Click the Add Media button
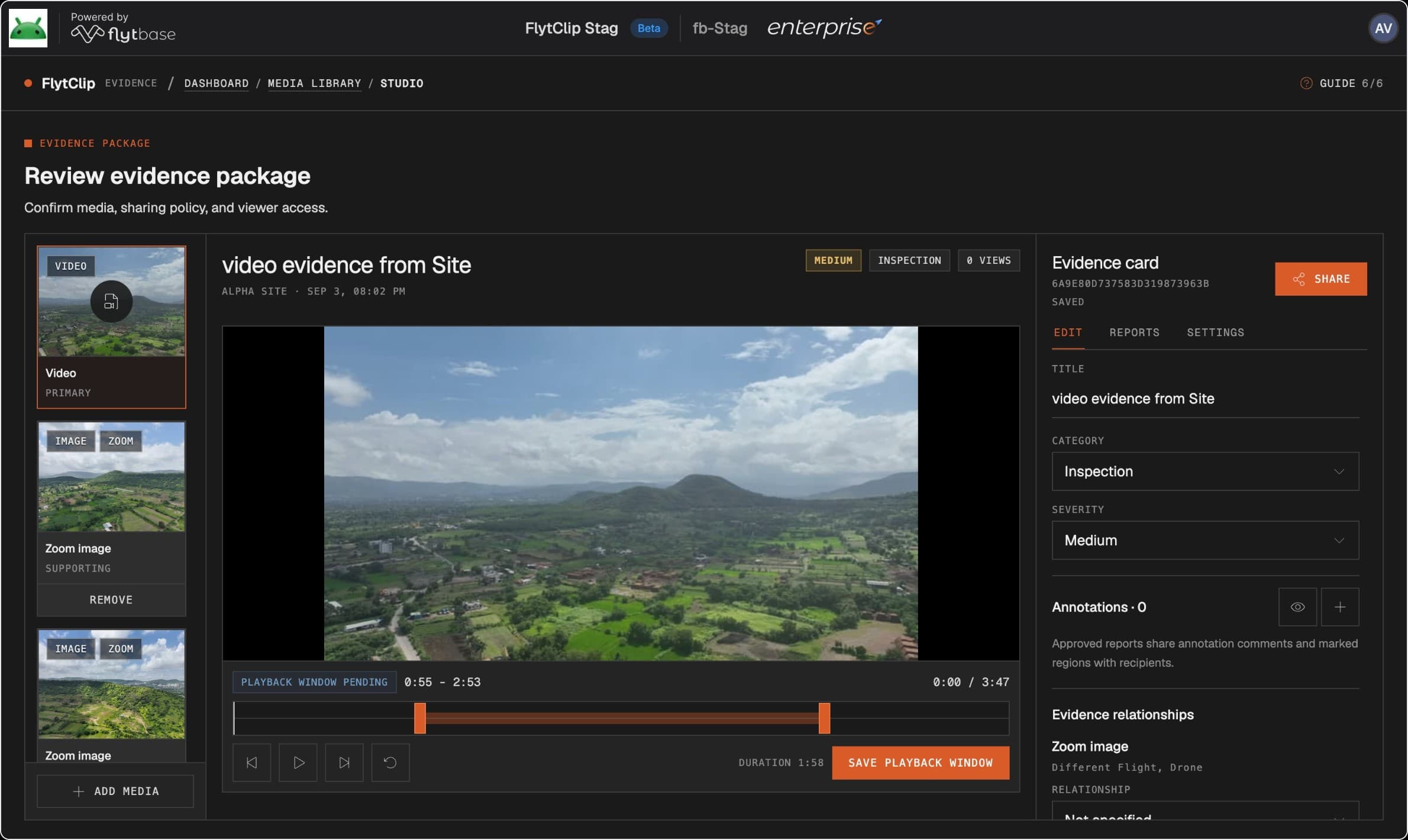Image resolution: width=1408 pixels, height=840 pixels. coord(115,791)
